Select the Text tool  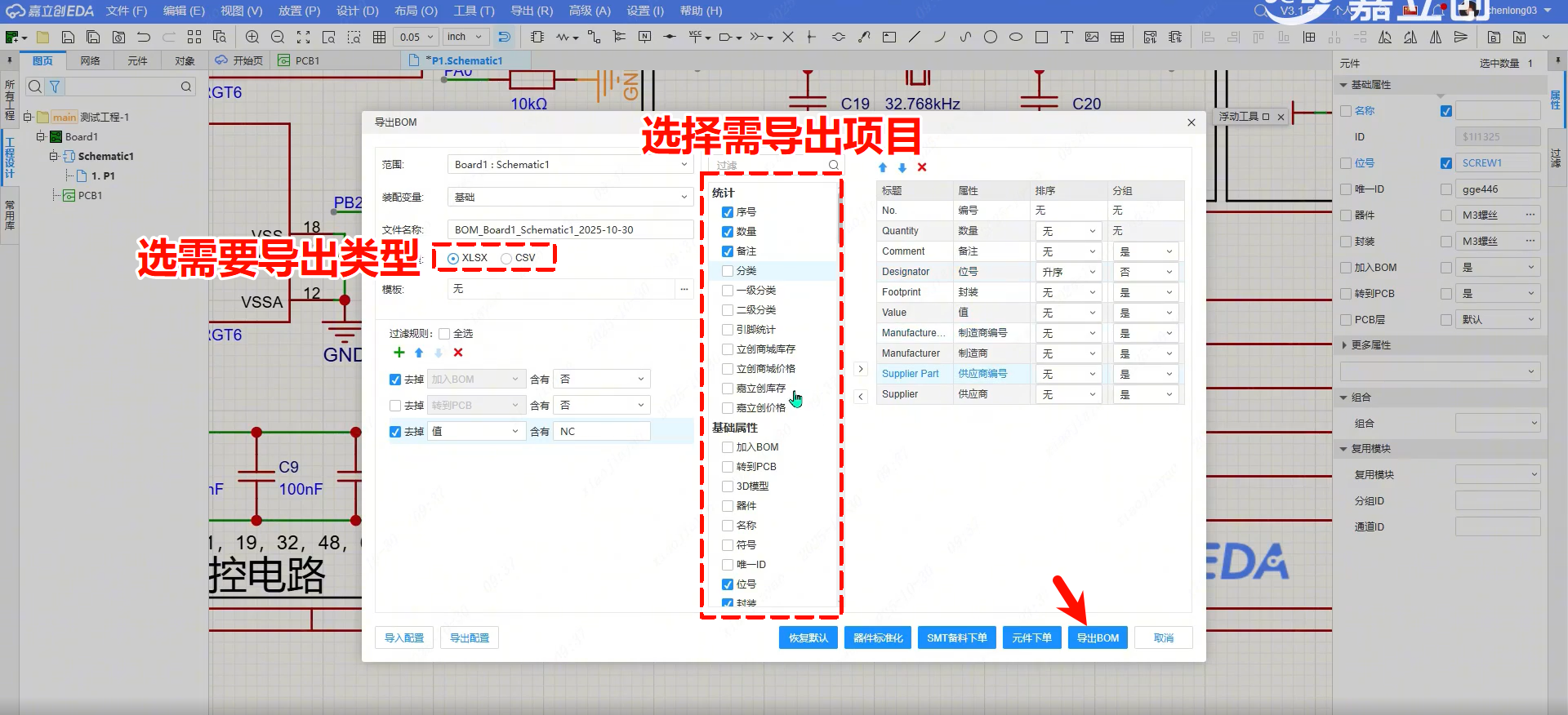1067,37
